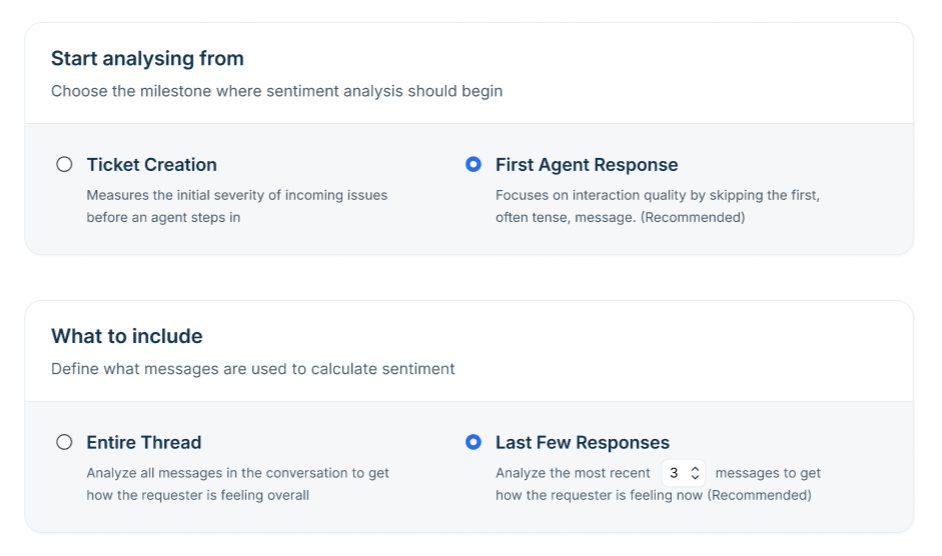
Task: Click the number field showing 3
Action: 683,473
